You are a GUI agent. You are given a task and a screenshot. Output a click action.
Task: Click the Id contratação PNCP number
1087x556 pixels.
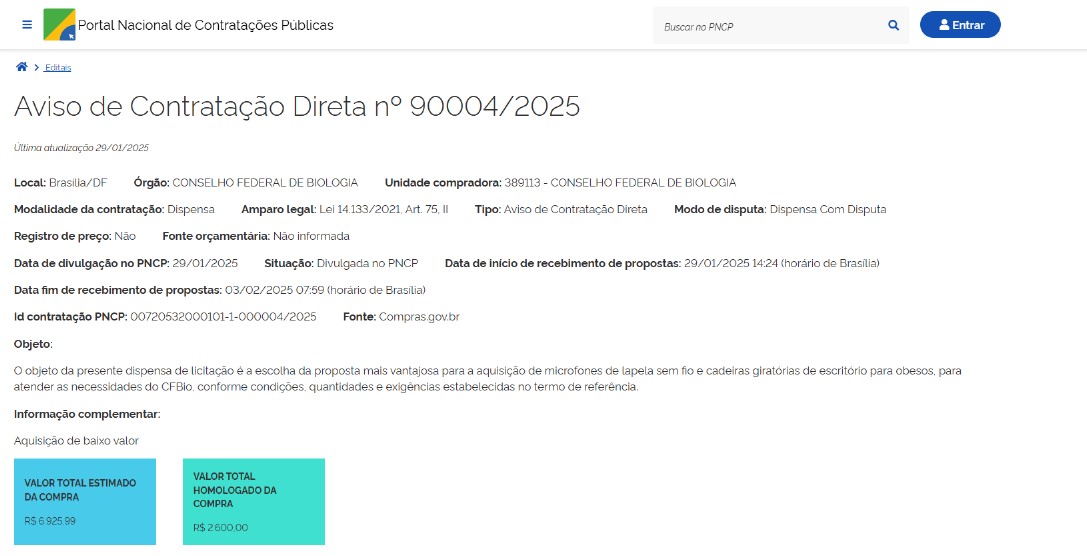pyautogui.click(x=223, y=317)
